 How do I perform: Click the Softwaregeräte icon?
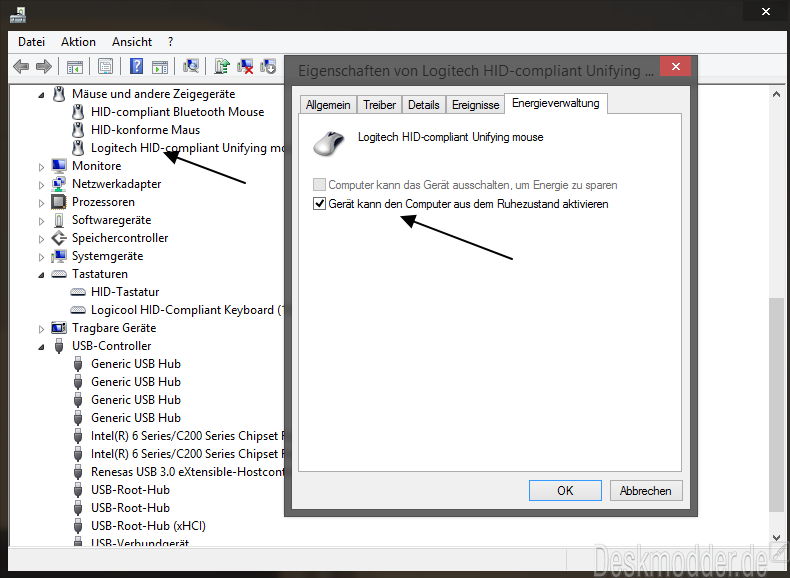click(59, 220)
